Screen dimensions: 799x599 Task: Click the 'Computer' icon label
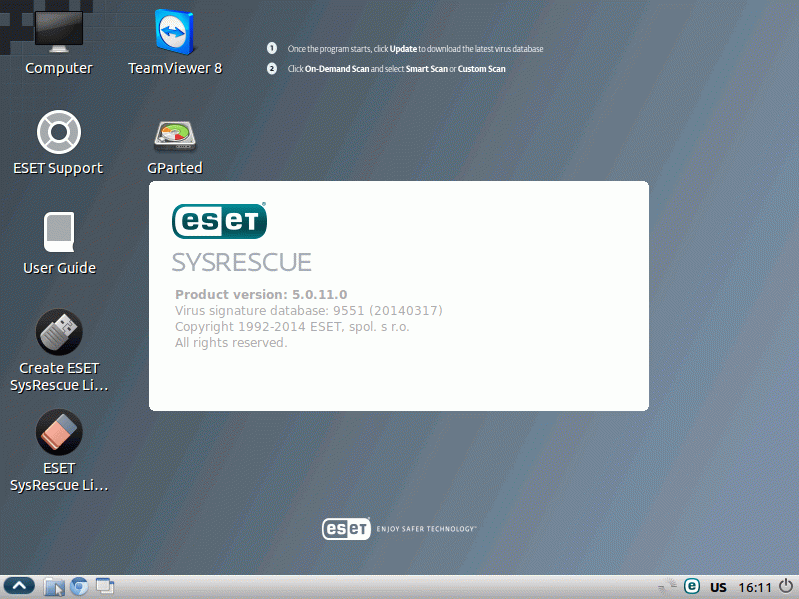(59, 68)
